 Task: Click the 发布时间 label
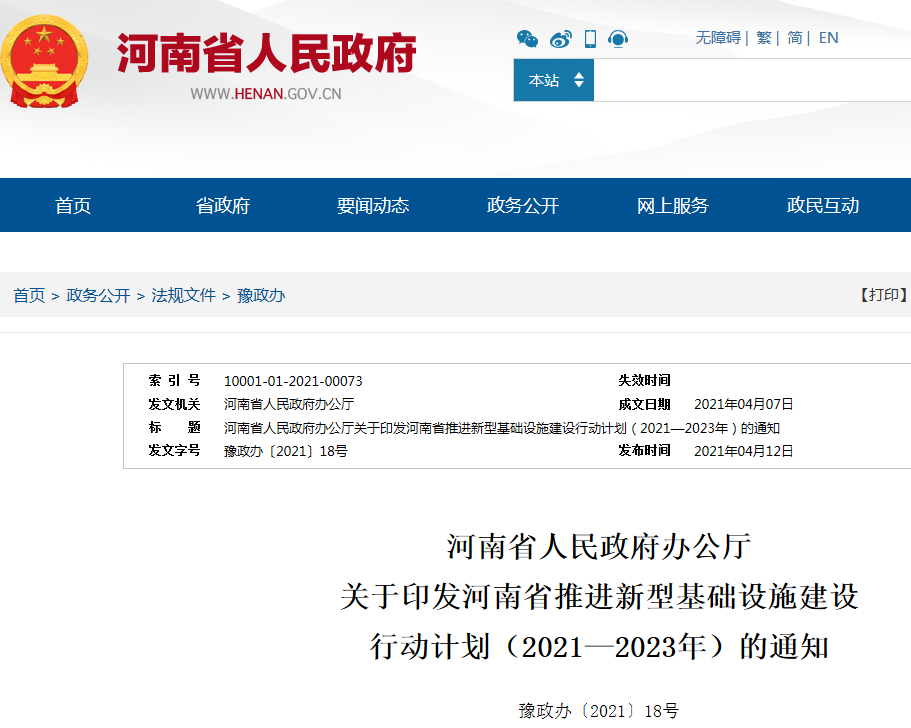tap(644, 450)
